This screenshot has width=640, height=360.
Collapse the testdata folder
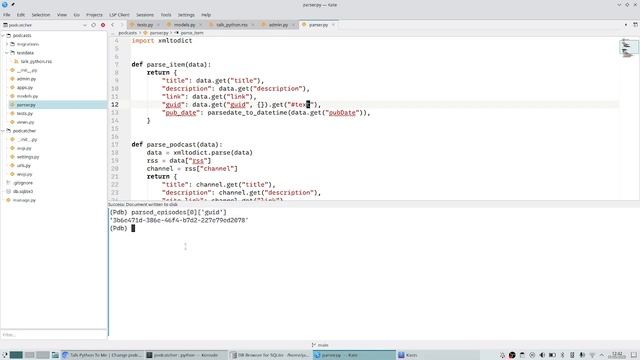coord(7,53)
